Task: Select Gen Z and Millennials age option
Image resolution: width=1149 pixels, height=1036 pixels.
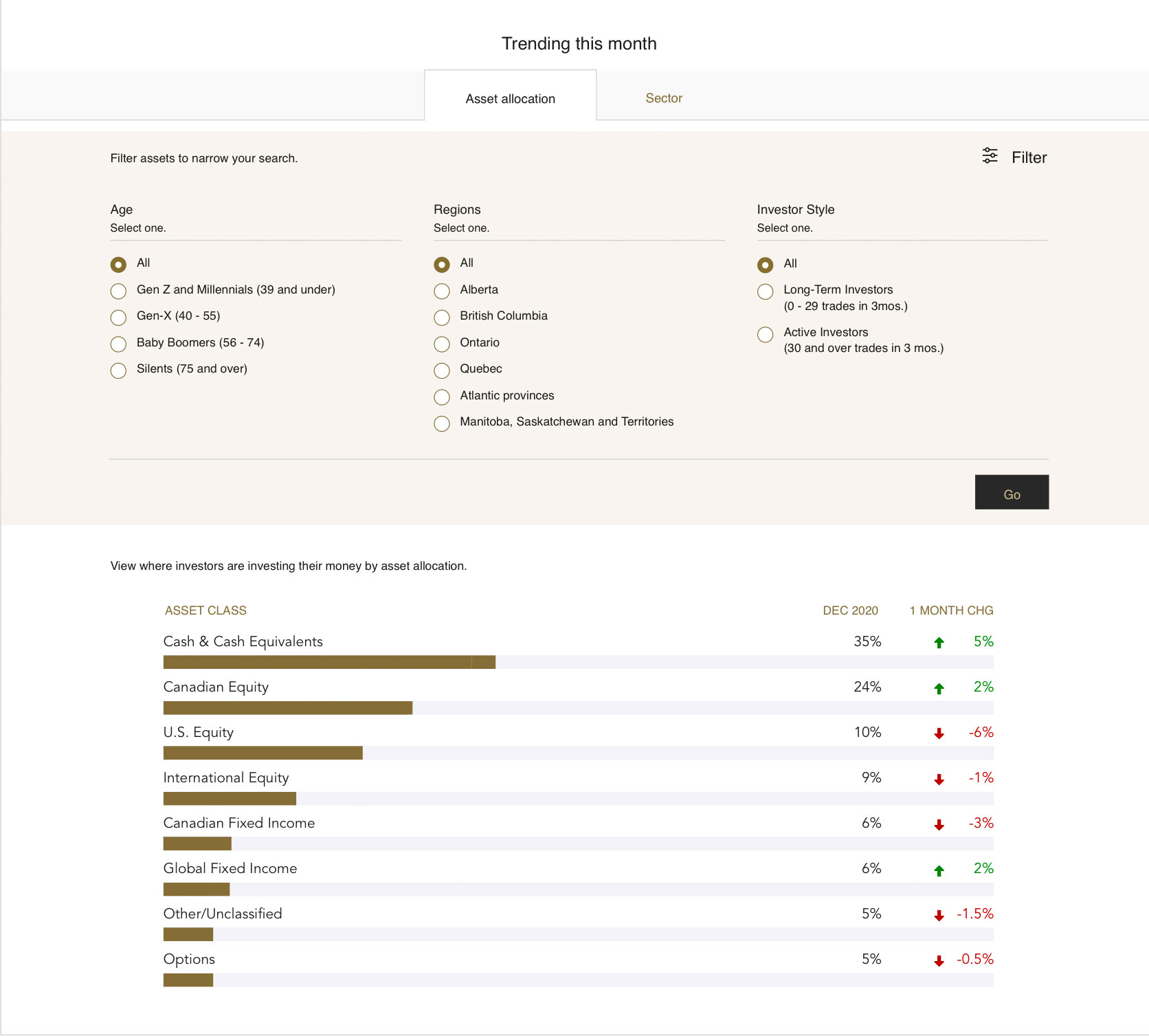Action: (x=118, y=291)
